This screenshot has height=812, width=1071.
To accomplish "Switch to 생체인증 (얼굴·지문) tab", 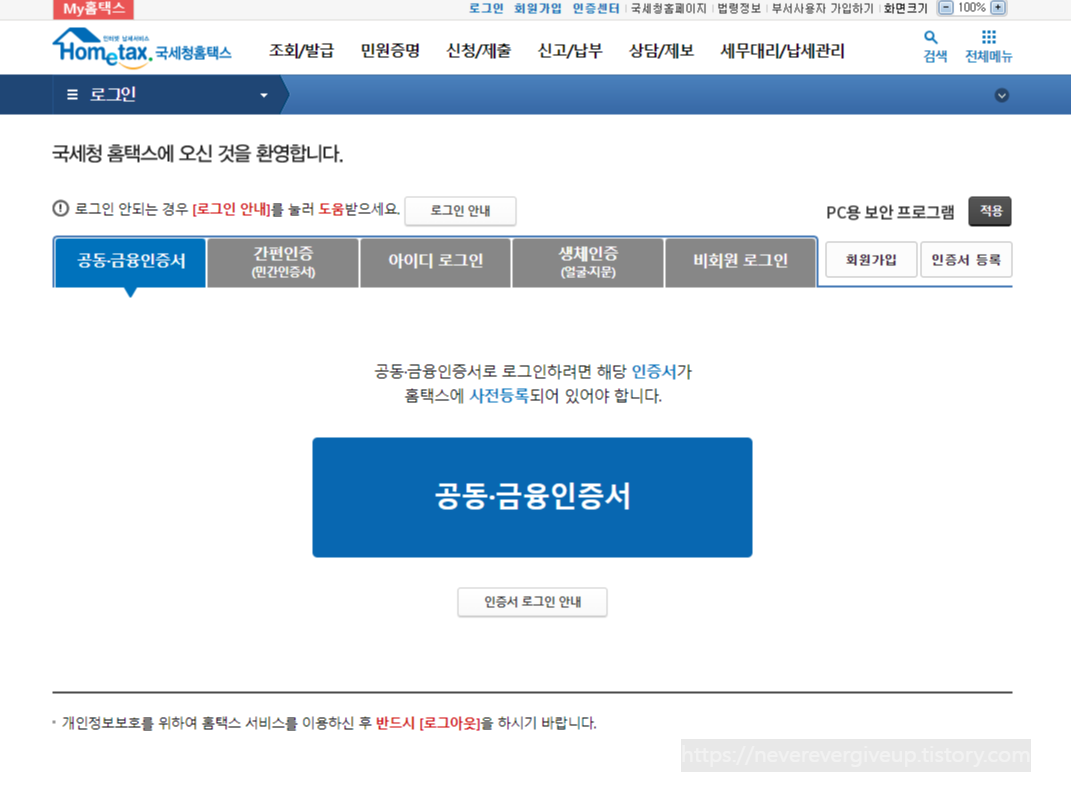I will pos(588,262).
